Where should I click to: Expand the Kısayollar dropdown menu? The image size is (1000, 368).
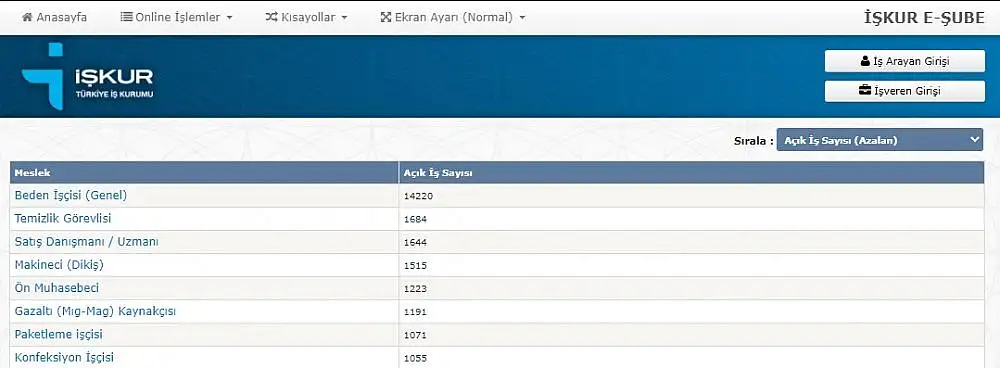pyautogui.click(x=307, y=17)
